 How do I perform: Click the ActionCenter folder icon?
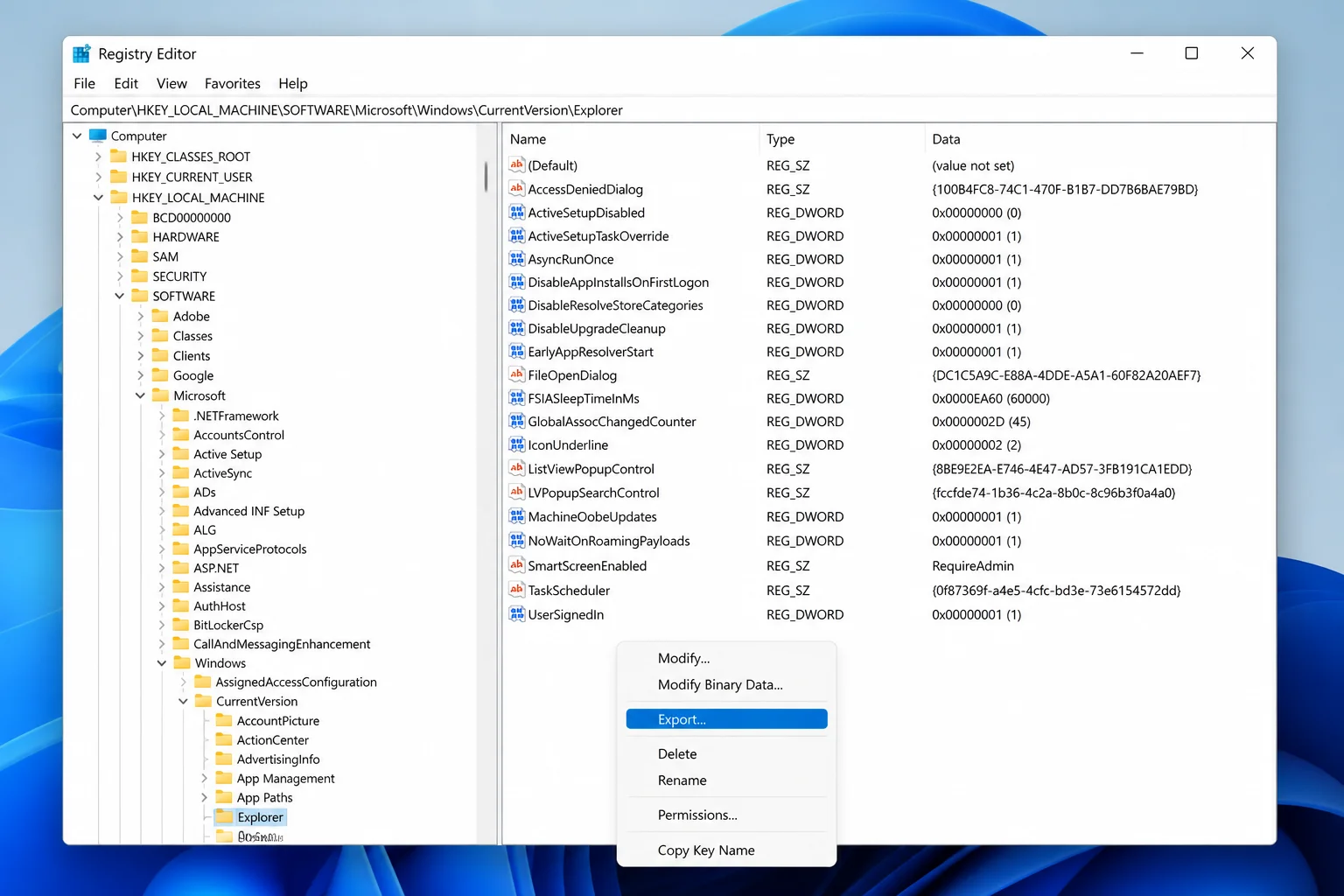click(x=224, y=739)
